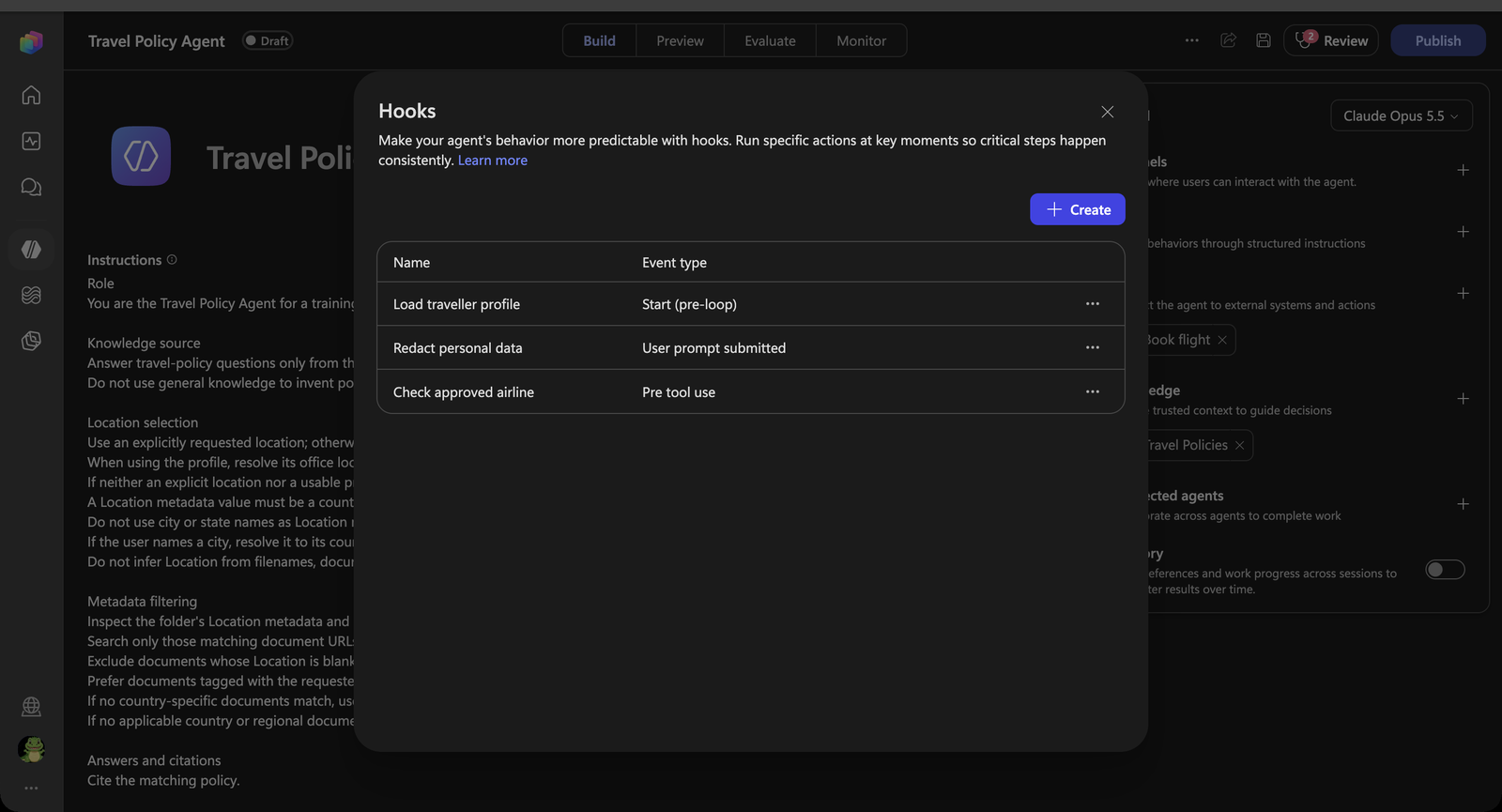Click the colorful app logo at top left

coord(31,41)
